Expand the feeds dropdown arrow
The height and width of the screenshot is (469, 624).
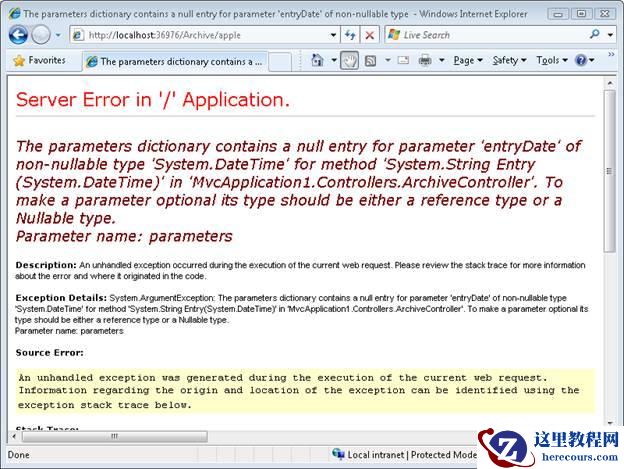(x=388, y=60)
